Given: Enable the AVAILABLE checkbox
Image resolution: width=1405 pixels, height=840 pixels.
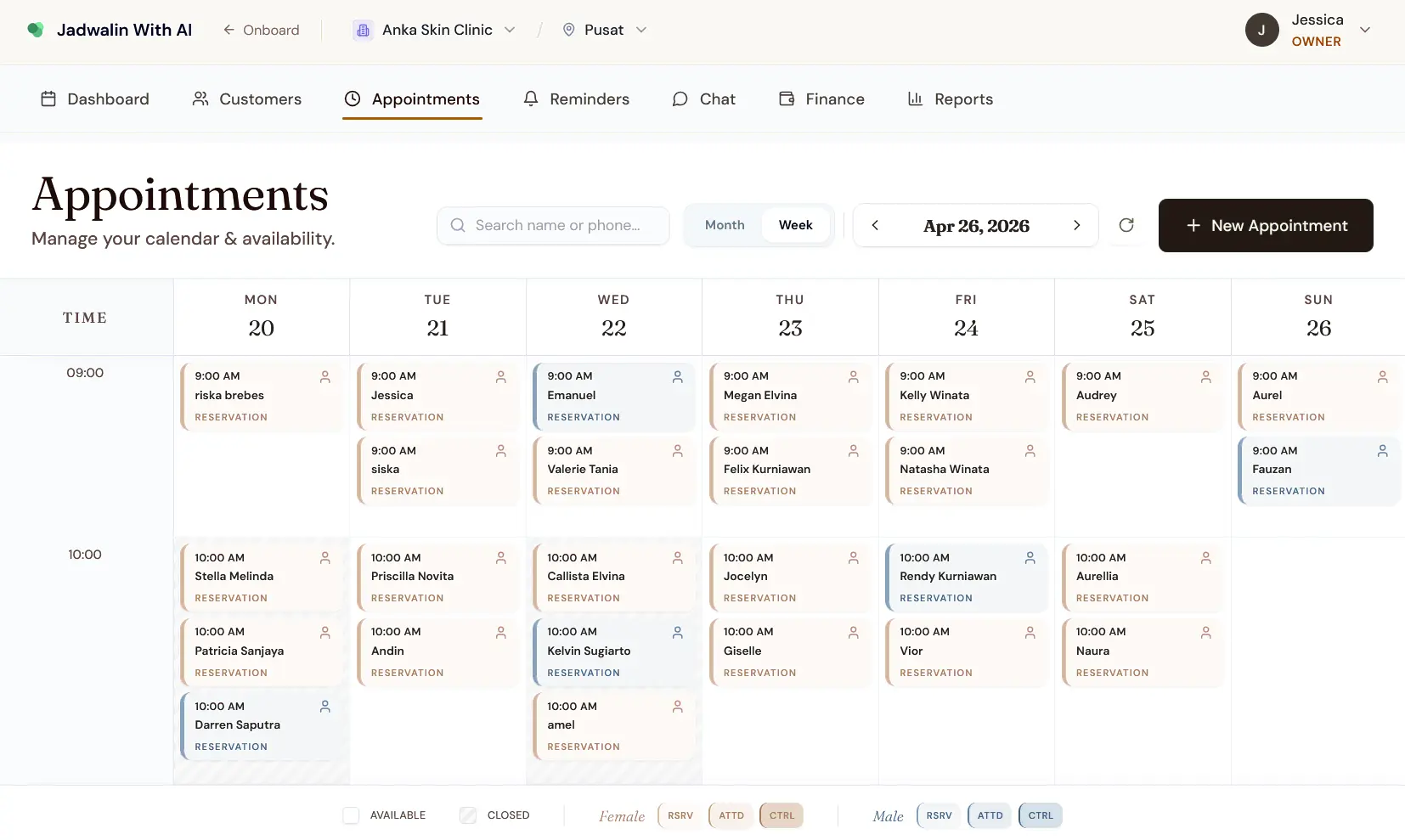Looking at the screenshot, I should point(351,815).
